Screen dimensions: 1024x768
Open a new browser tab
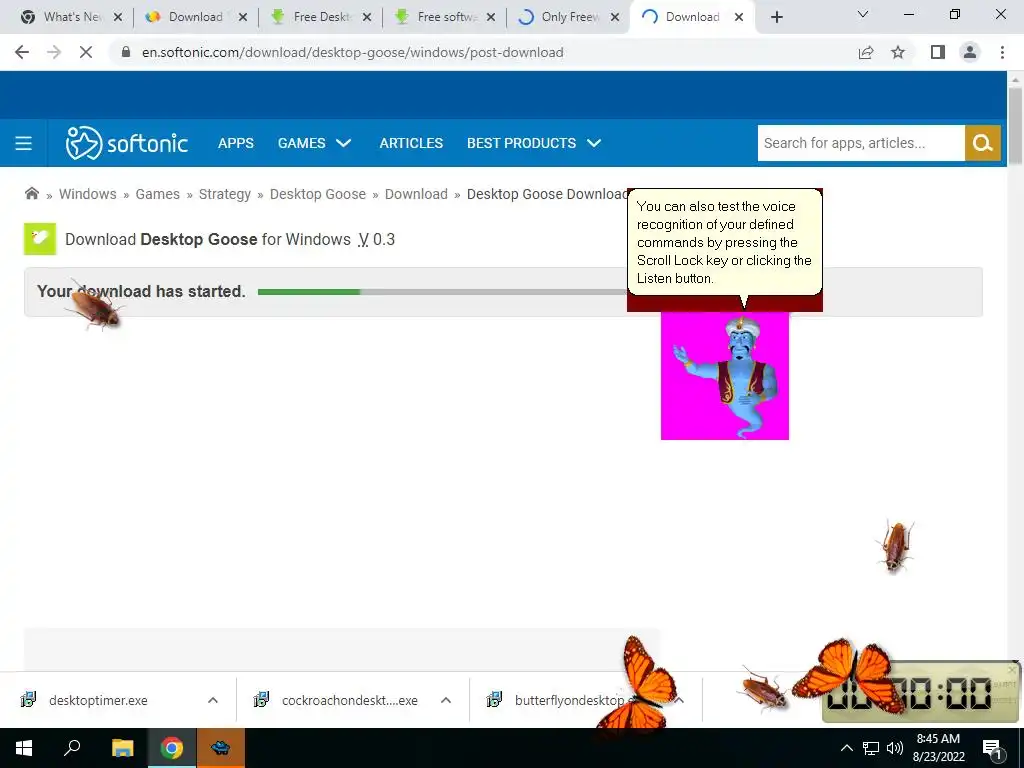[776, 17]
